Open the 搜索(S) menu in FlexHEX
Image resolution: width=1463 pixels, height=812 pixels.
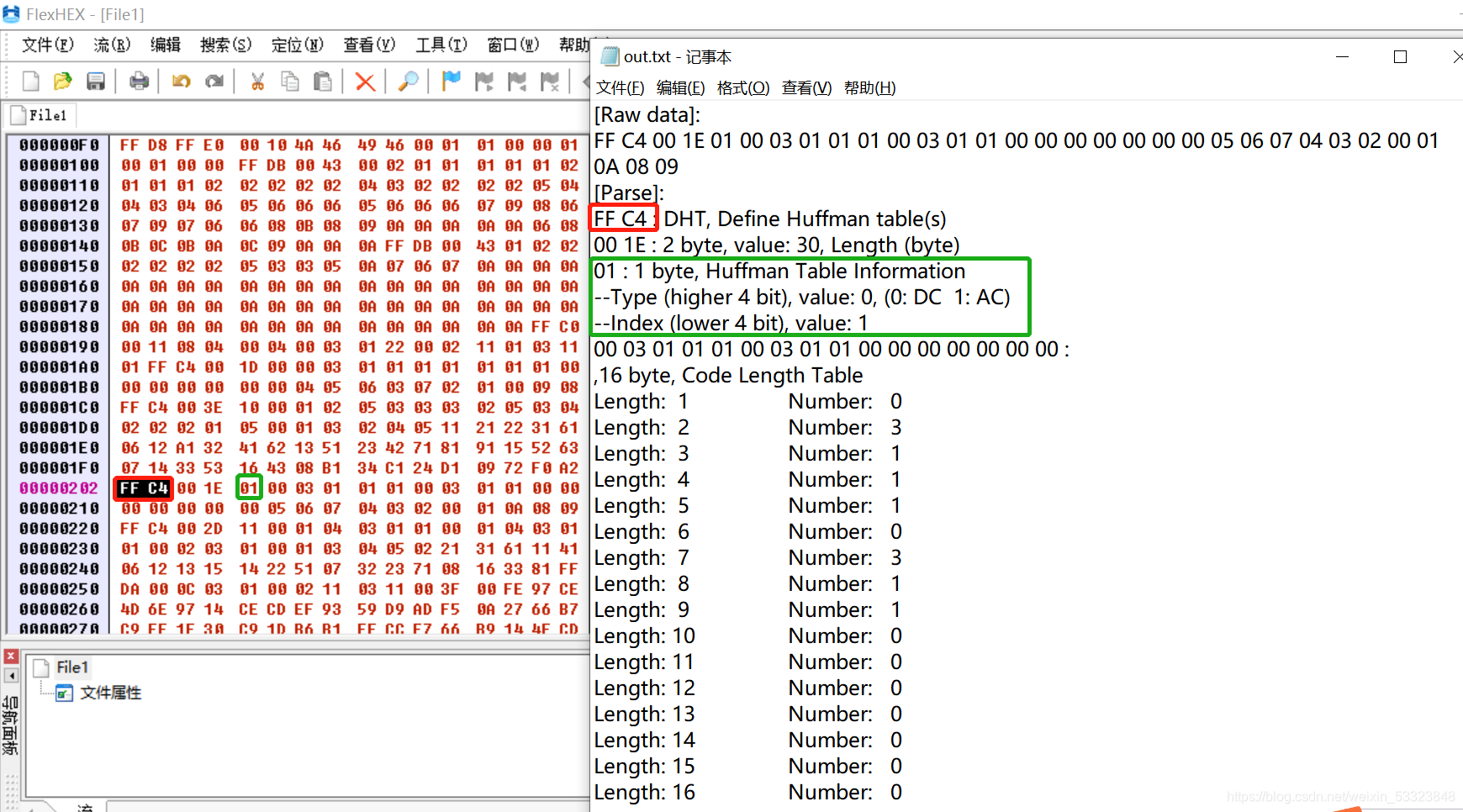225,45
